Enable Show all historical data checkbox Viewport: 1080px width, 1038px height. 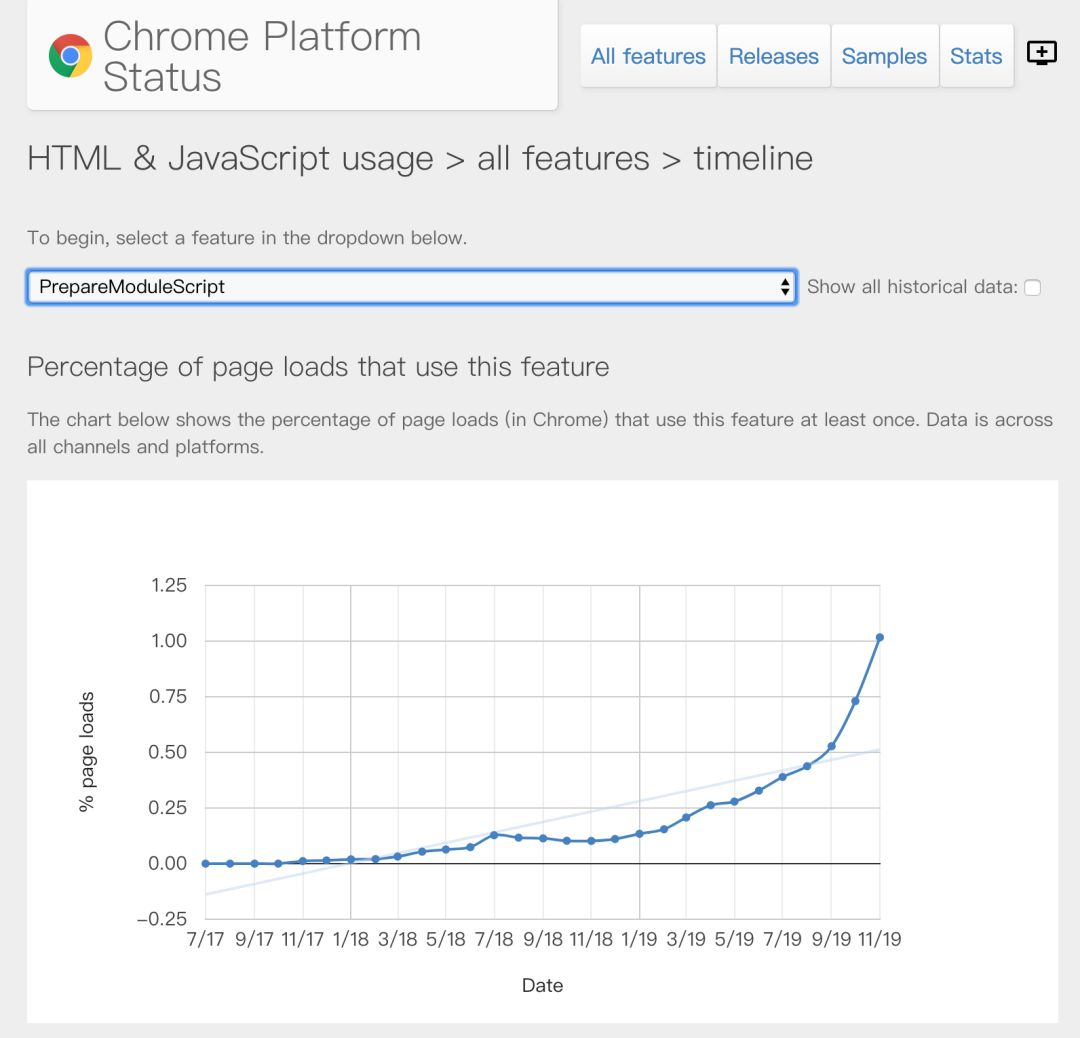(x=1033, y=287)
